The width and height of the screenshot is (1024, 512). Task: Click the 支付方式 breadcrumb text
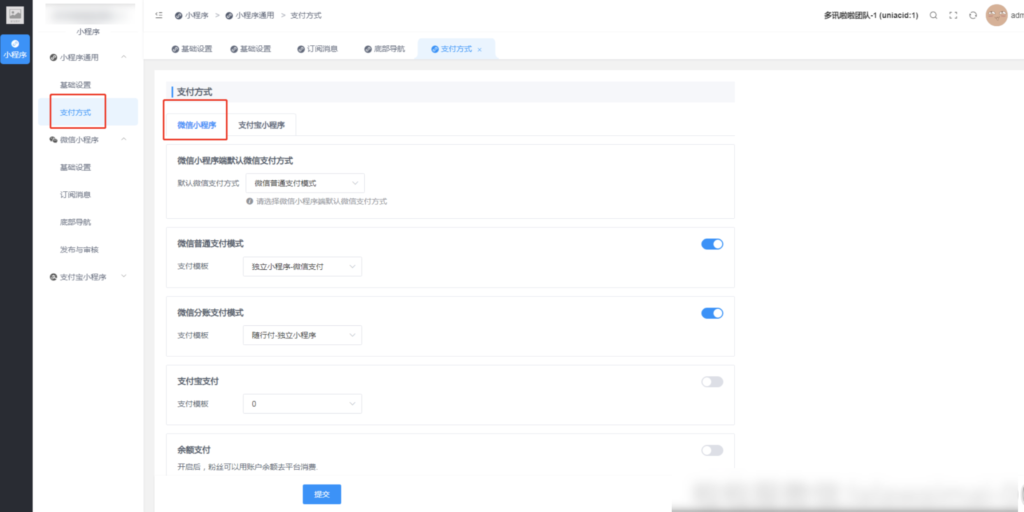306,15
